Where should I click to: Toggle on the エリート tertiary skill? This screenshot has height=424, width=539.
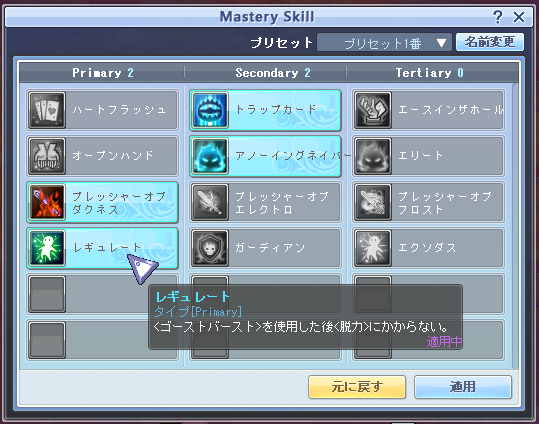[429, 156]
